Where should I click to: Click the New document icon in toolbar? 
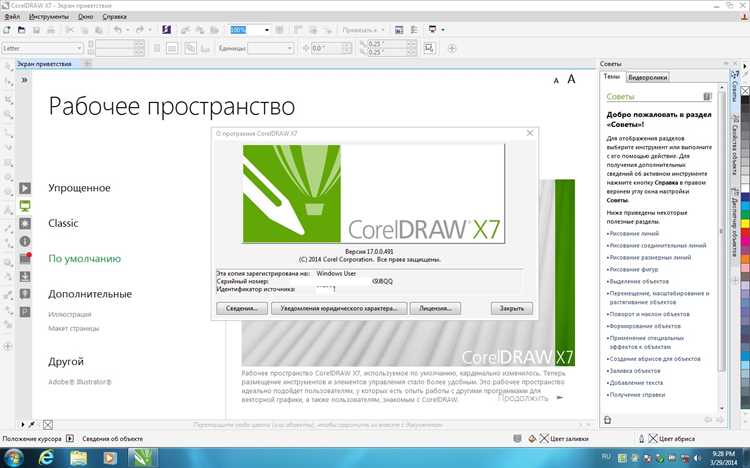click(7, 30)
